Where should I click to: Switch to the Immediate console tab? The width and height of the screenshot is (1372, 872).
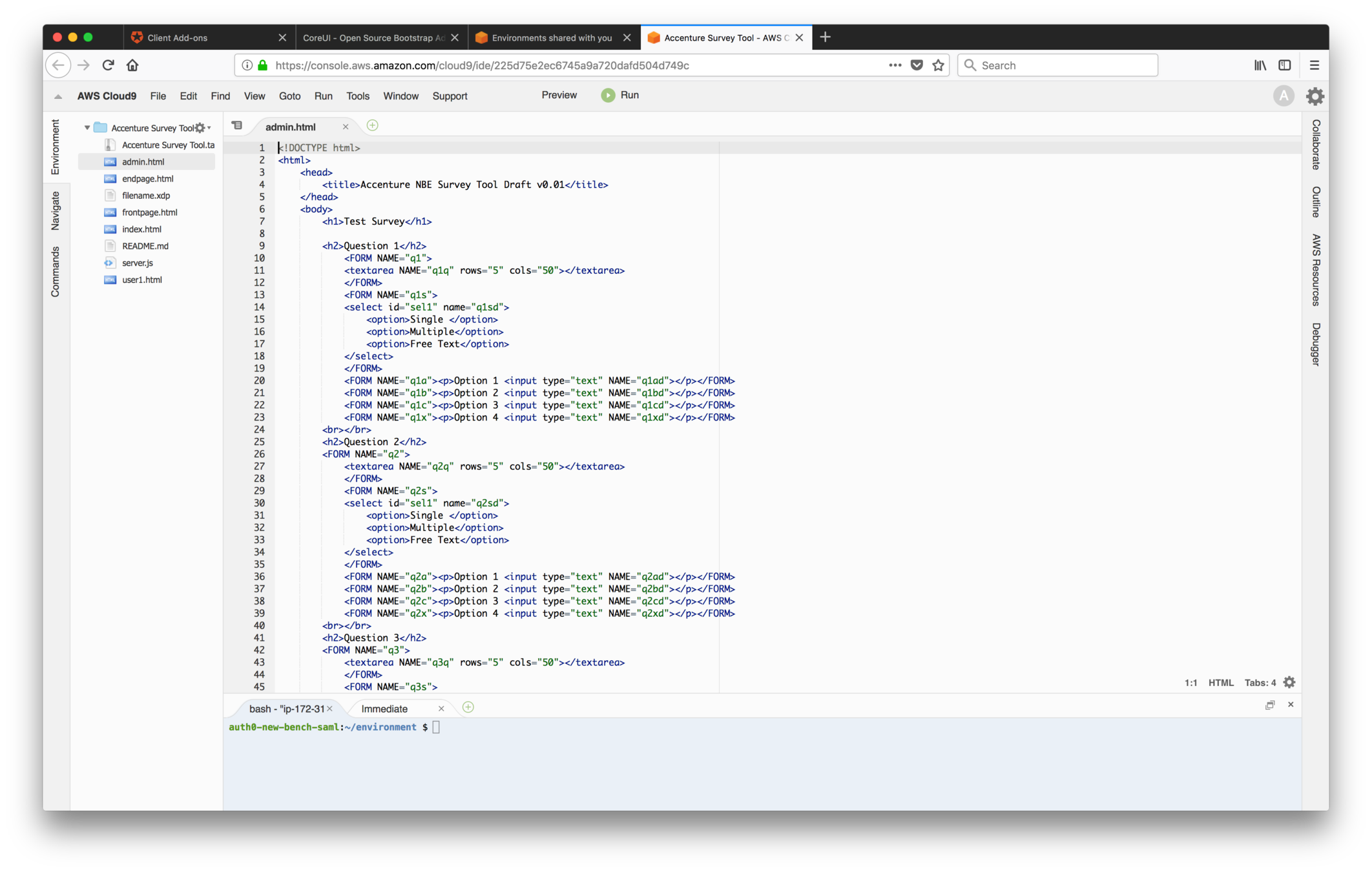pyautogui.click(x=384, y=709)
